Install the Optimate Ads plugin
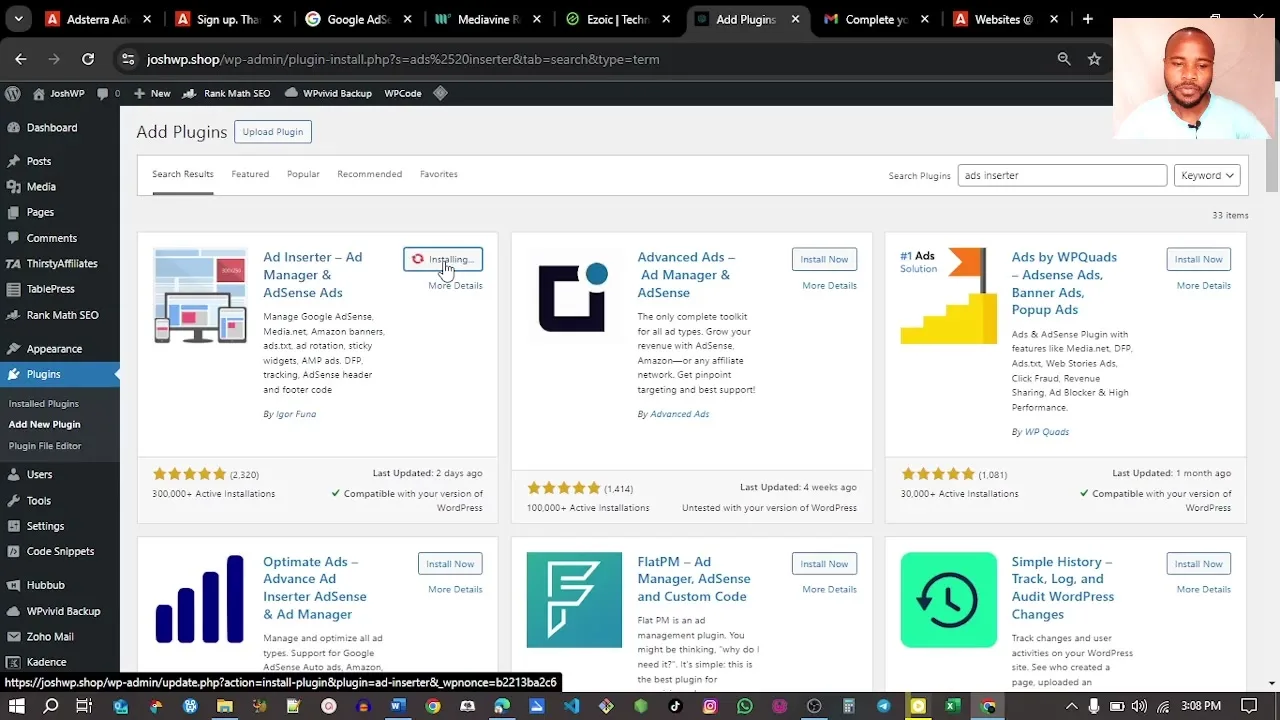1280x720 pixels. (x=450, y=564)
